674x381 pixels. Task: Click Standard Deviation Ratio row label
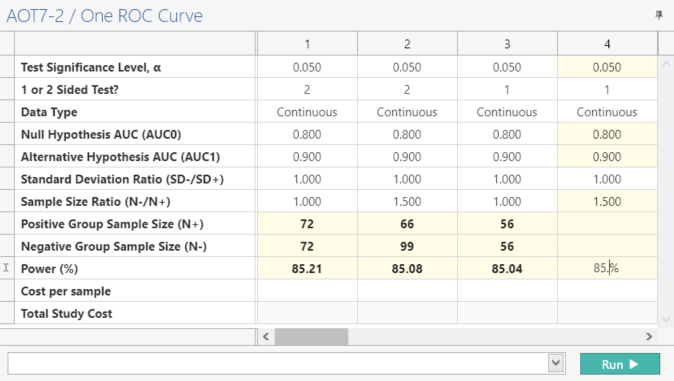point(123,179)
